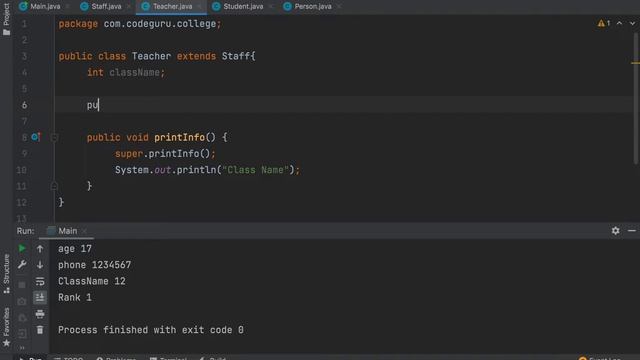
Task: Click the camera dump threads icon
Action: 22,301
